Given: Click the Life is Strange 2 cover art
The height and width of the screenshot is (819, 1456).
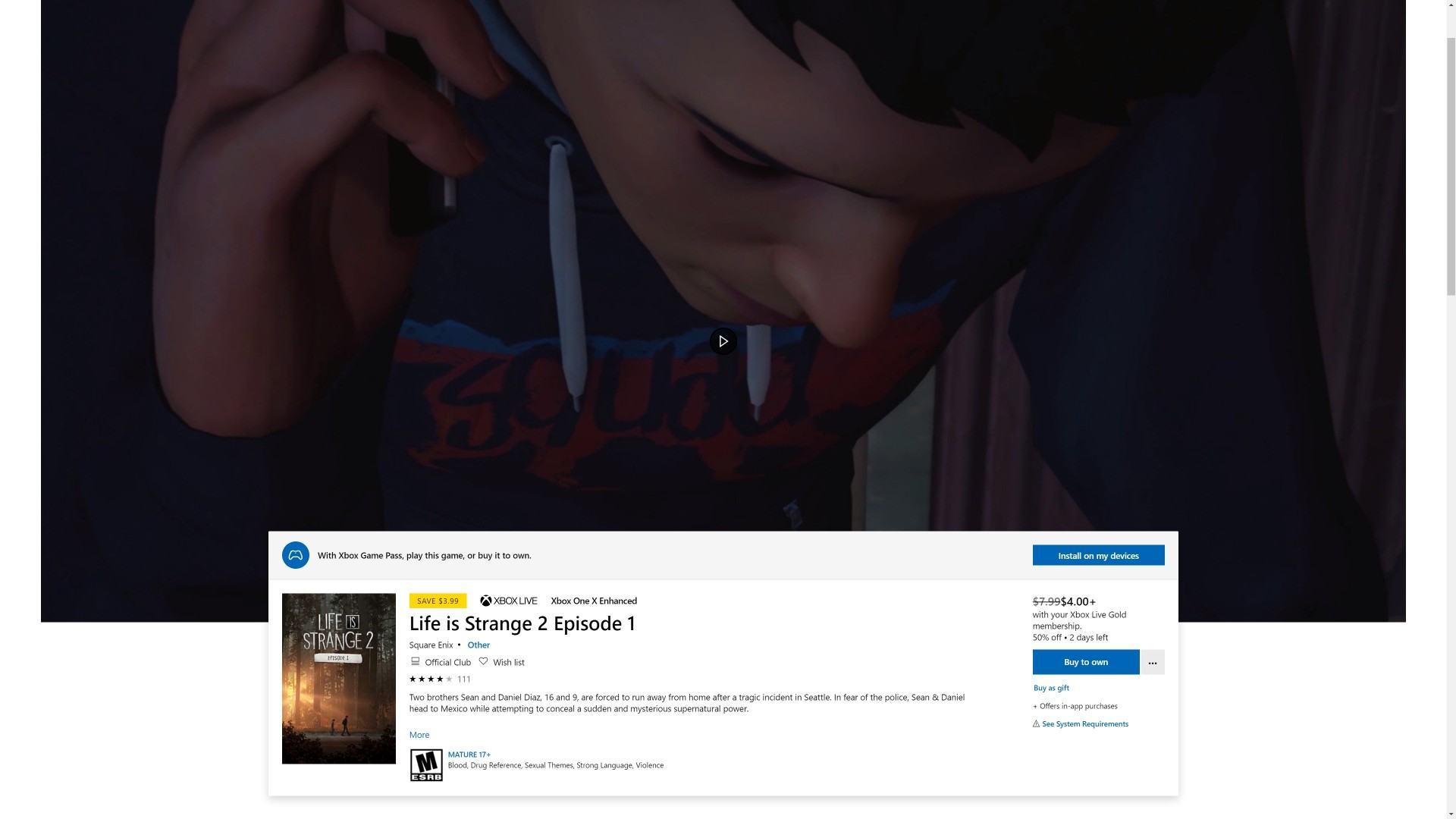Looking at the screenshot, I should [338, 679].
